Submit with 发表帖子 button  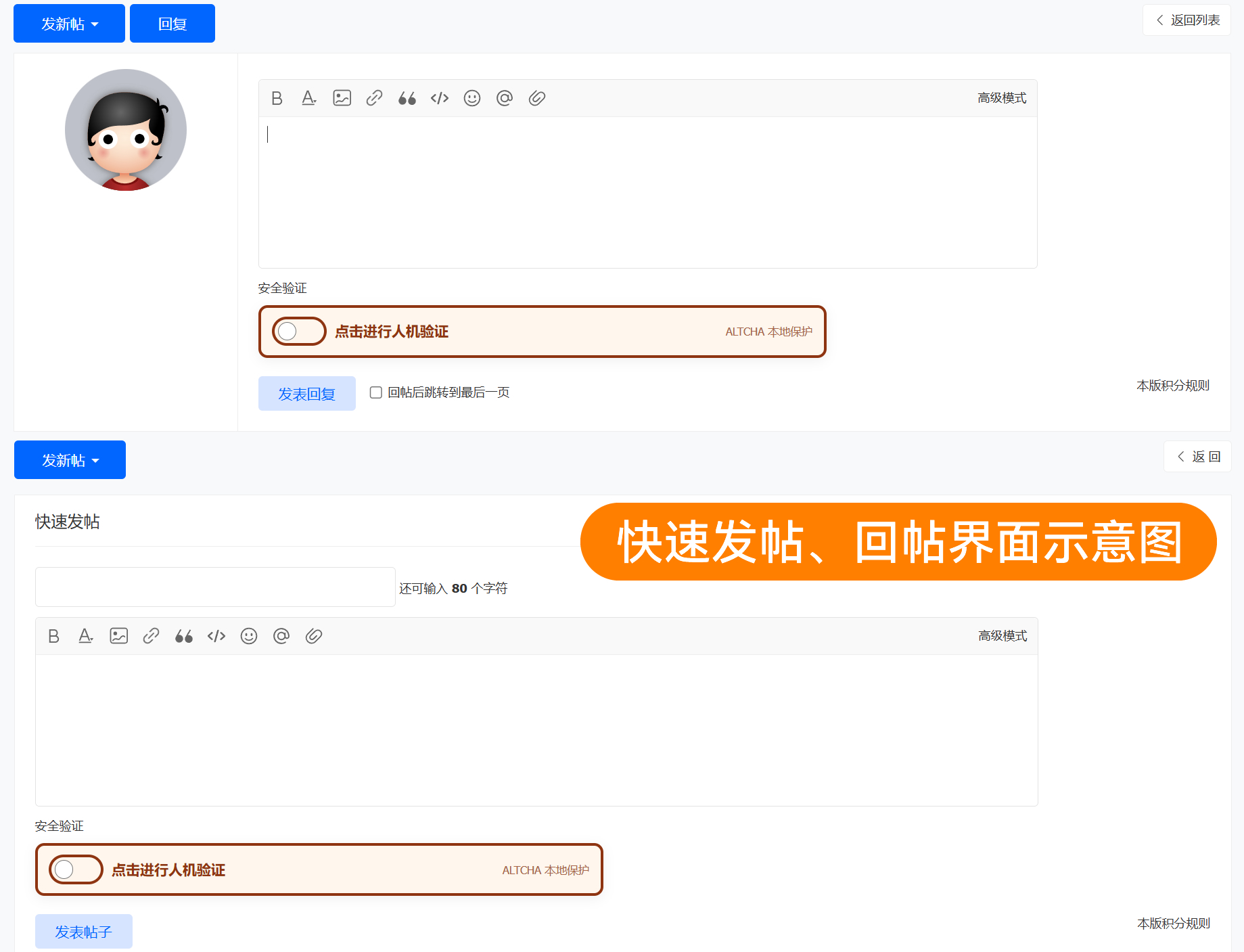pyautogui.click(x=84, y=932)
